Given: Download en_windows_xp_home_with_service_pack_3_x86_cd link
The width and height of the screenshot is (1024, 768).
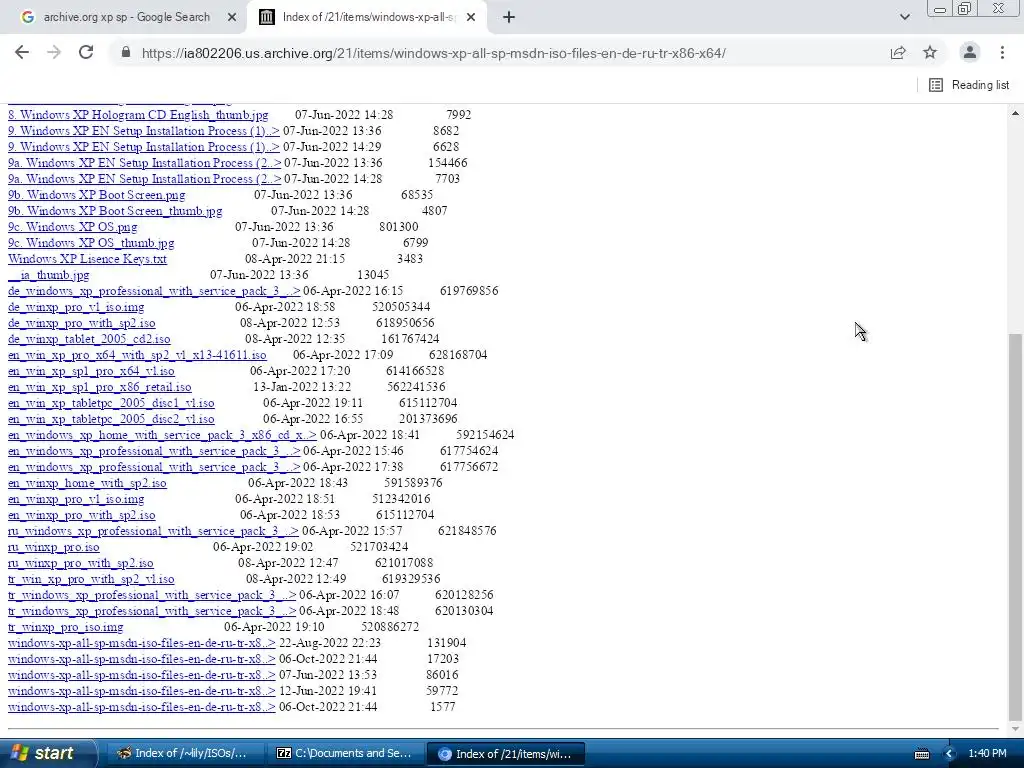Looking at the screenshot, I should (162, 435).
